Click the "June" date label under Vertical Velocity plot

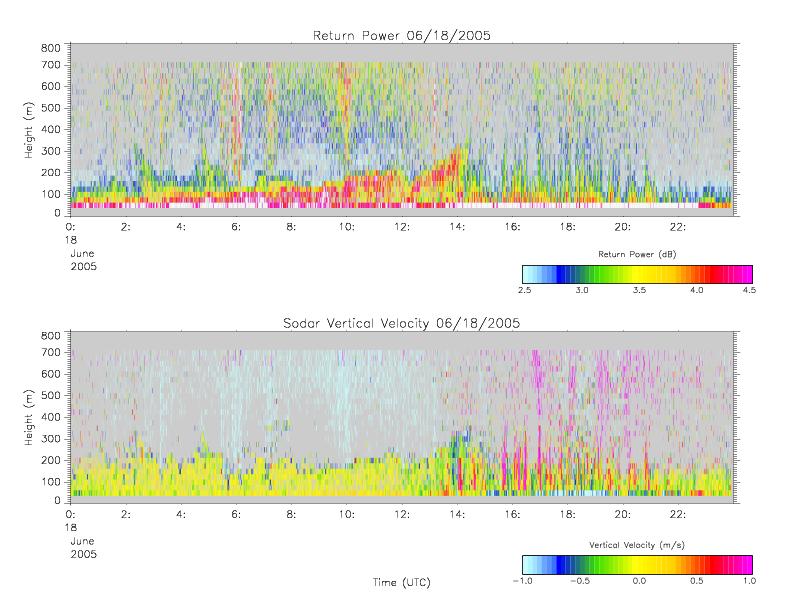82,541
